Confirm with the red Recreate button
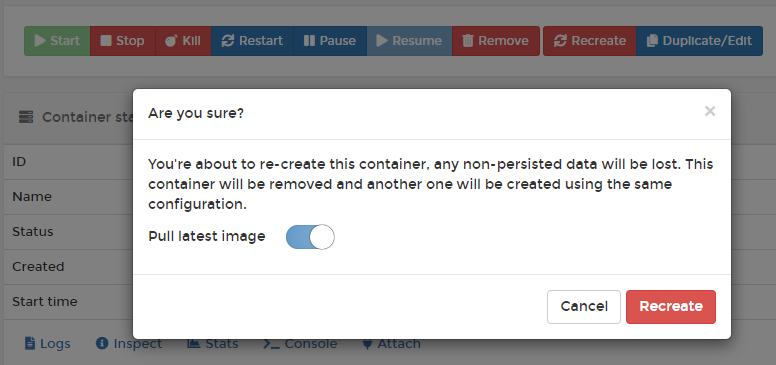The image size is (776, 365). 671,307
